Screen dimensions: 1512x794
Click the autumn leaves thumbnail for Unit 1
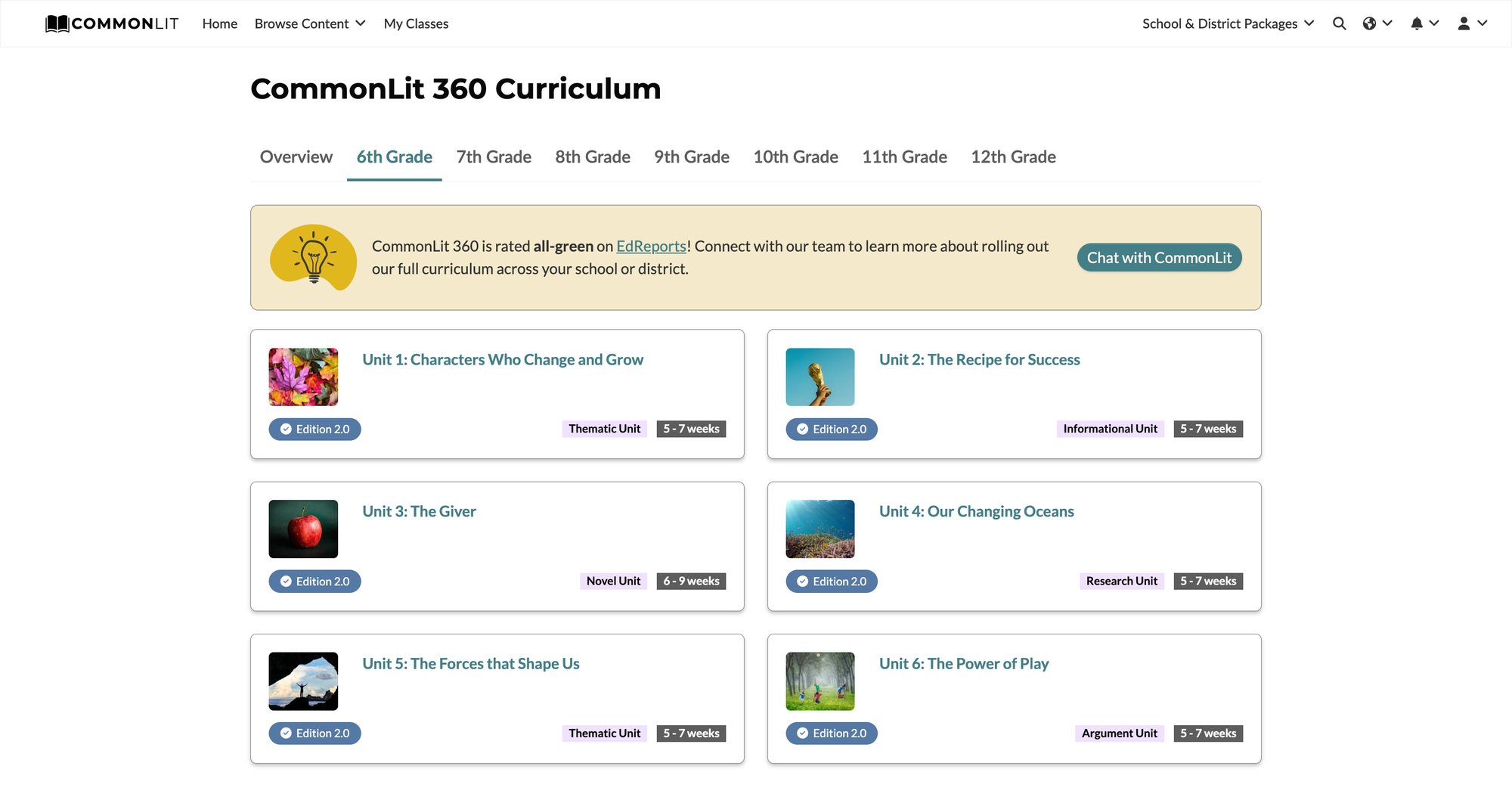tap(303, 377)
